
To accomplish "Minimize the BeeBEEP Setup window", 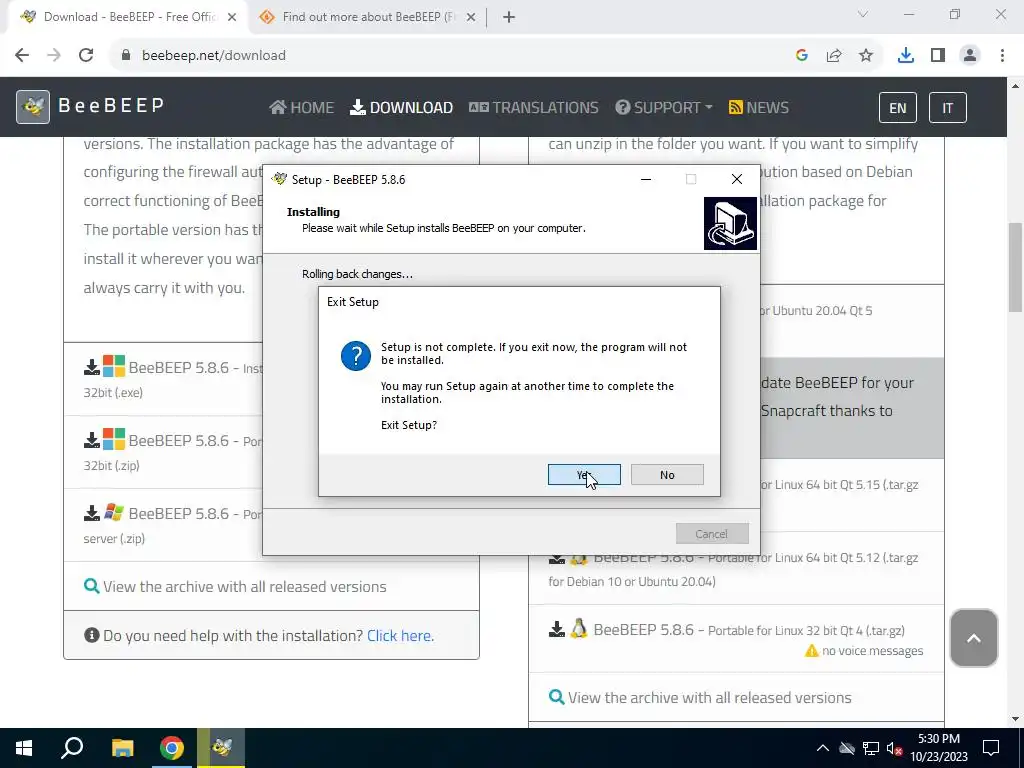I will coord(646,179).
